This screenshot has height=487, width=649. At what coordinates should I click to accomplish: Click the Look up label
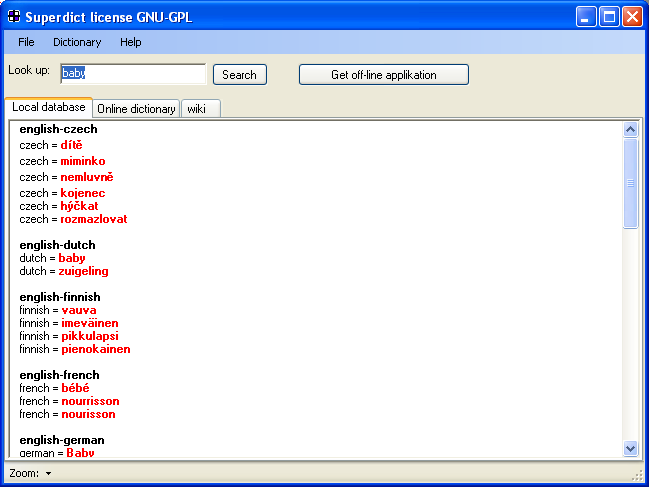(29, 70)
